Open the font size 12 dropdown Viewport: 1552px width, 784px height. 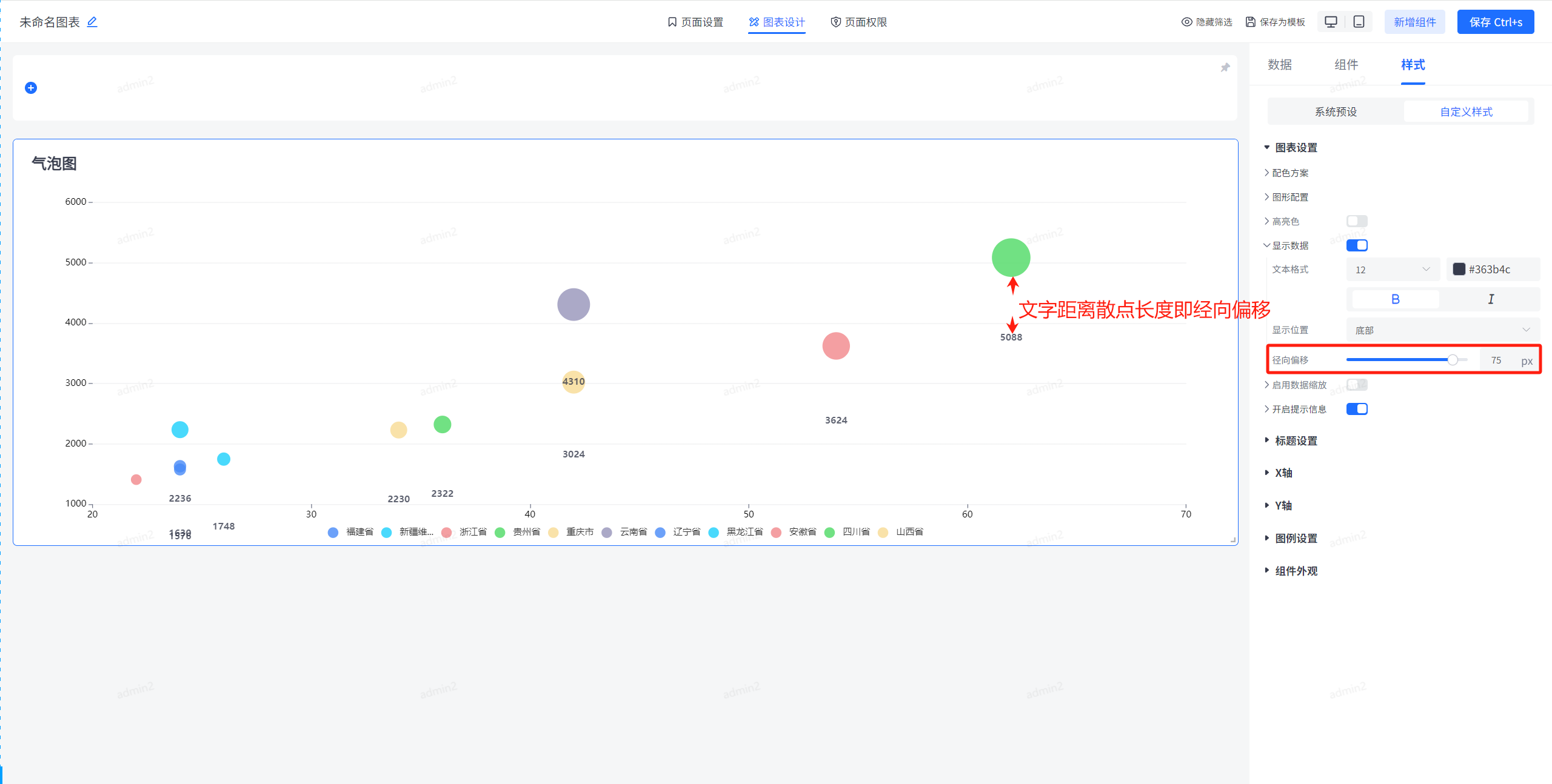[x=1393, y=270]
